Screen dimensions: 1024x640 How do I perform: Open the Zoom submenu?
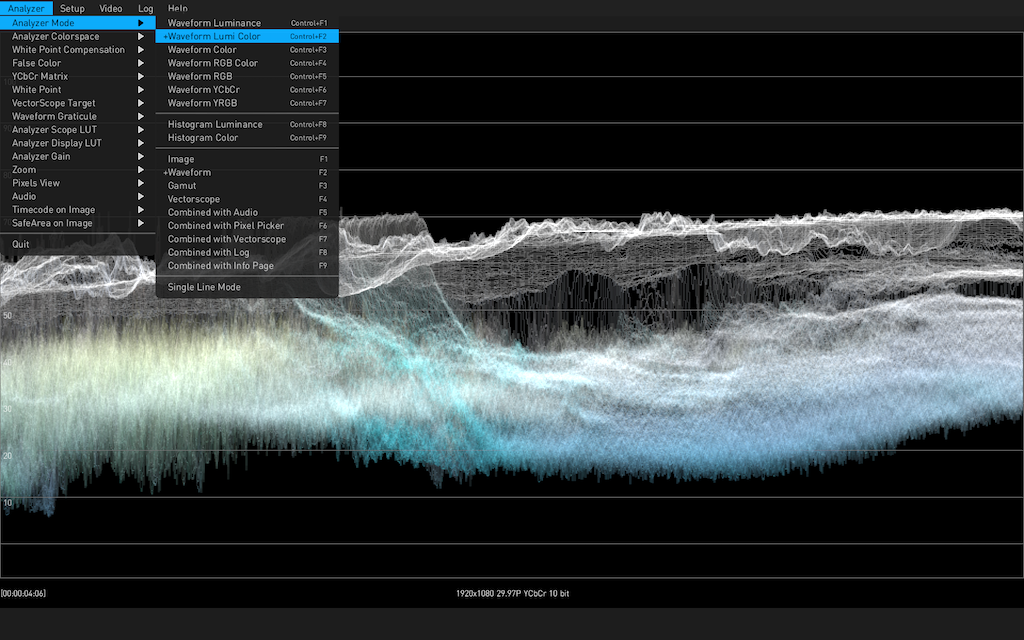(24, 170)
